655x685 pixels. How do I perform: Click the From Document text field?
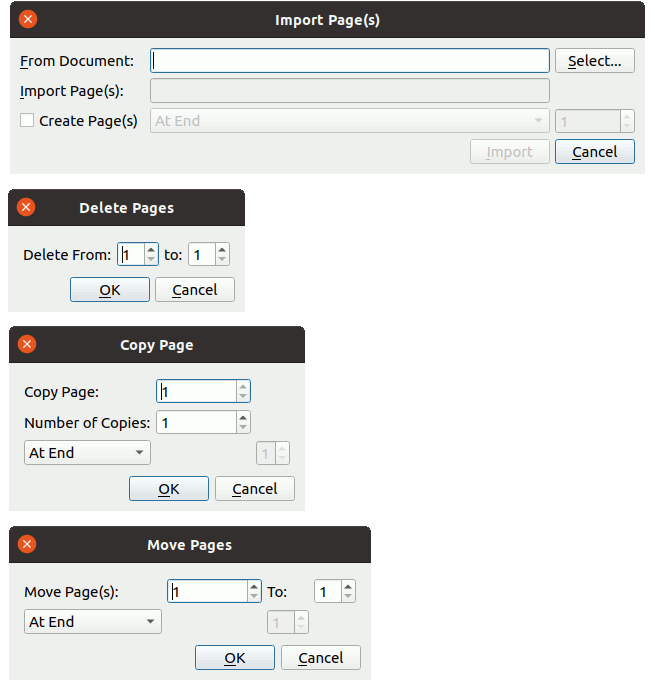coord(350,61)
